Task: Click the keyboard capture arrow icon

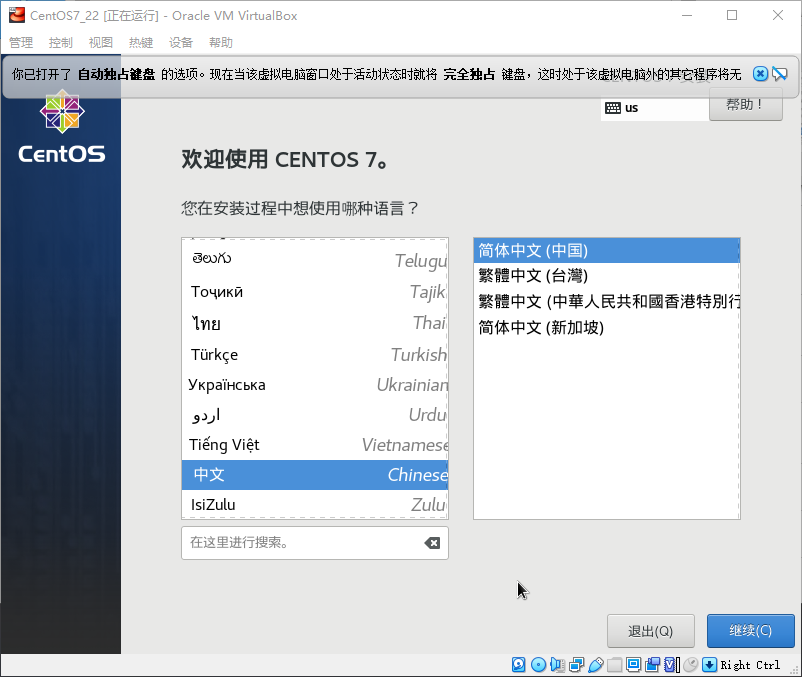Action: tap(709, 664)
